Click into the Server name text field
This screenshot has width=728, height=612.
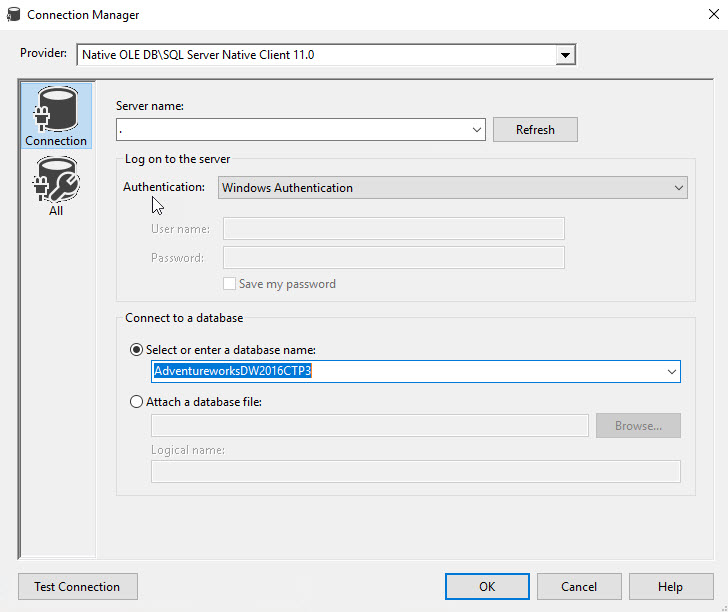point(290,130)
